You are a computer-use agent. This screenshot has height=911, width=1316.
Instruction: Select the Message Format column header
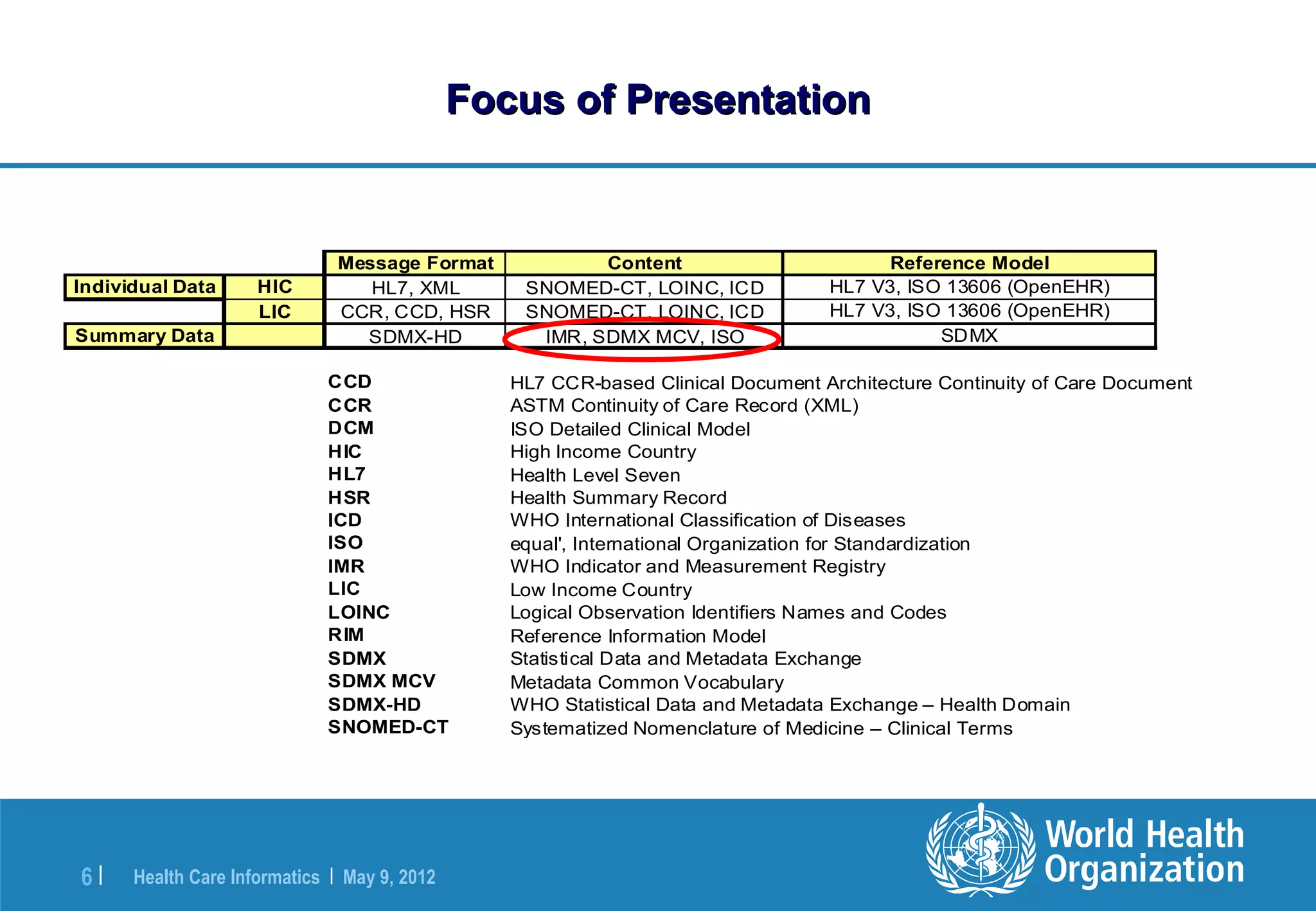[415, 263]
